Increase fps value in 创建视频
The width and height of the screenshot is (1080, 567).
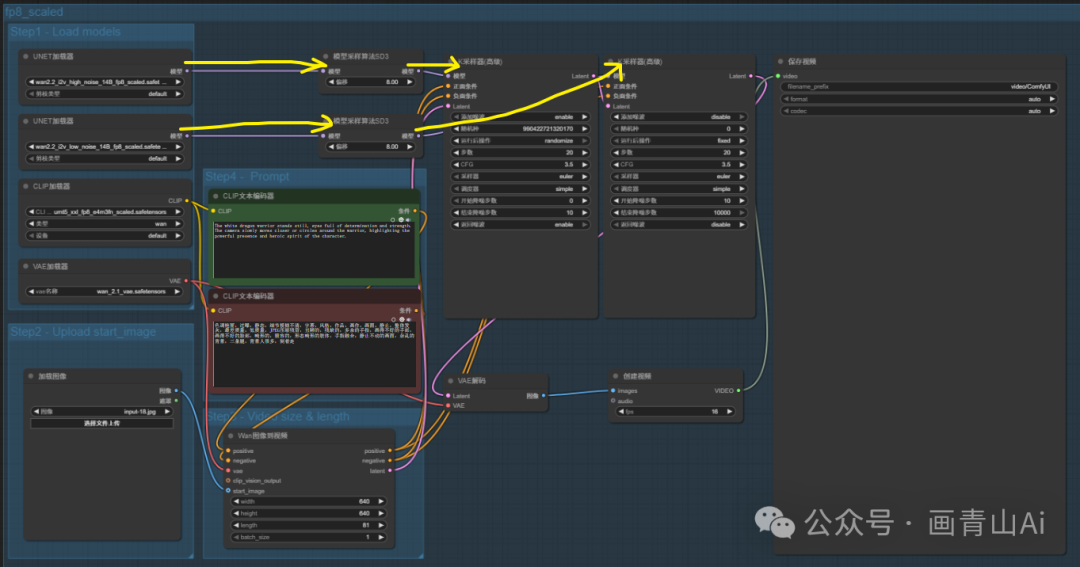[x=729, y=411]
